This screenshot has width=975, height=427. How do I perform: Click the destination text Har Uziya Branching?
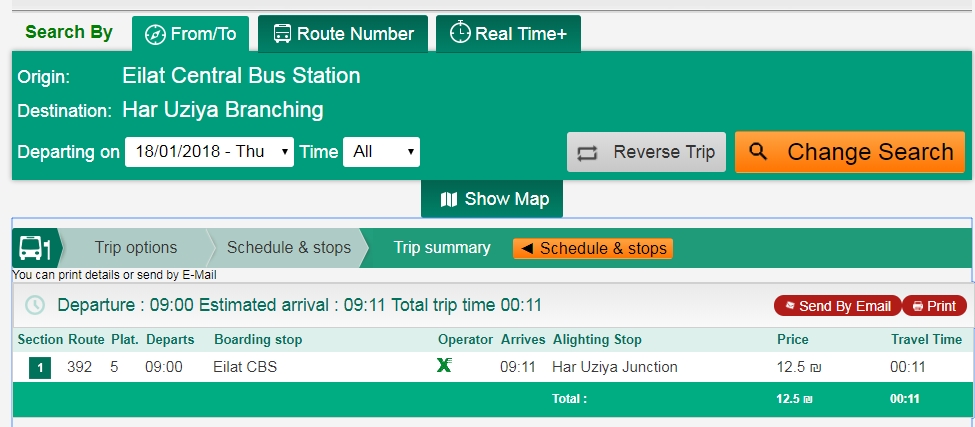(x=223, y=110)
